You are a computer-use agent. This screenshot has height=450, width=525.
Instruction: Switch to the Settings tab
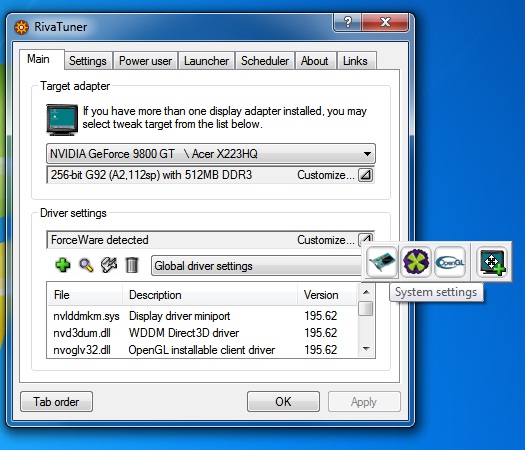click(88, 61)
